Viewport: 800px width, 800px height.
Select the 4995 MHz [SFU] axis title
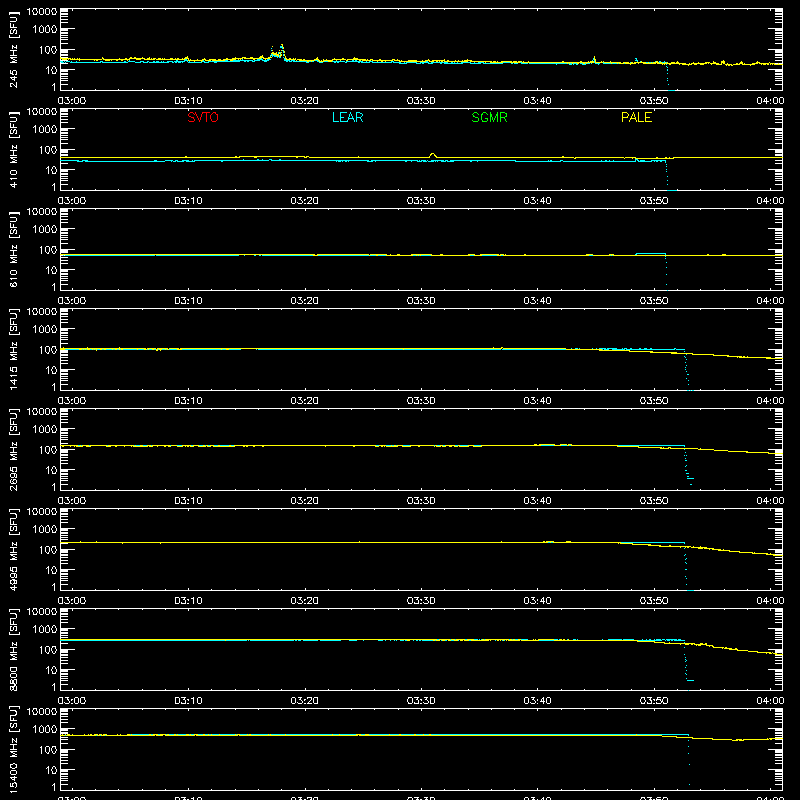(x=14, y=549)
